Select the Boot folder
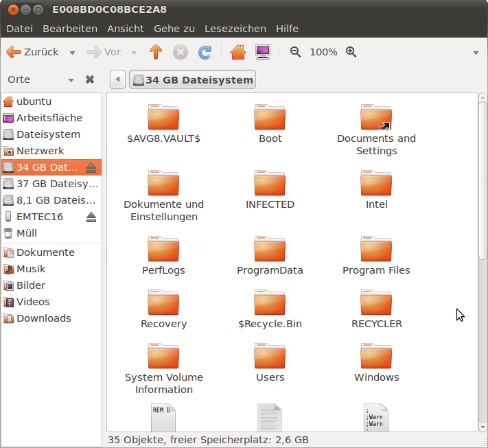The image size is (488, 448). coord(270,124)
